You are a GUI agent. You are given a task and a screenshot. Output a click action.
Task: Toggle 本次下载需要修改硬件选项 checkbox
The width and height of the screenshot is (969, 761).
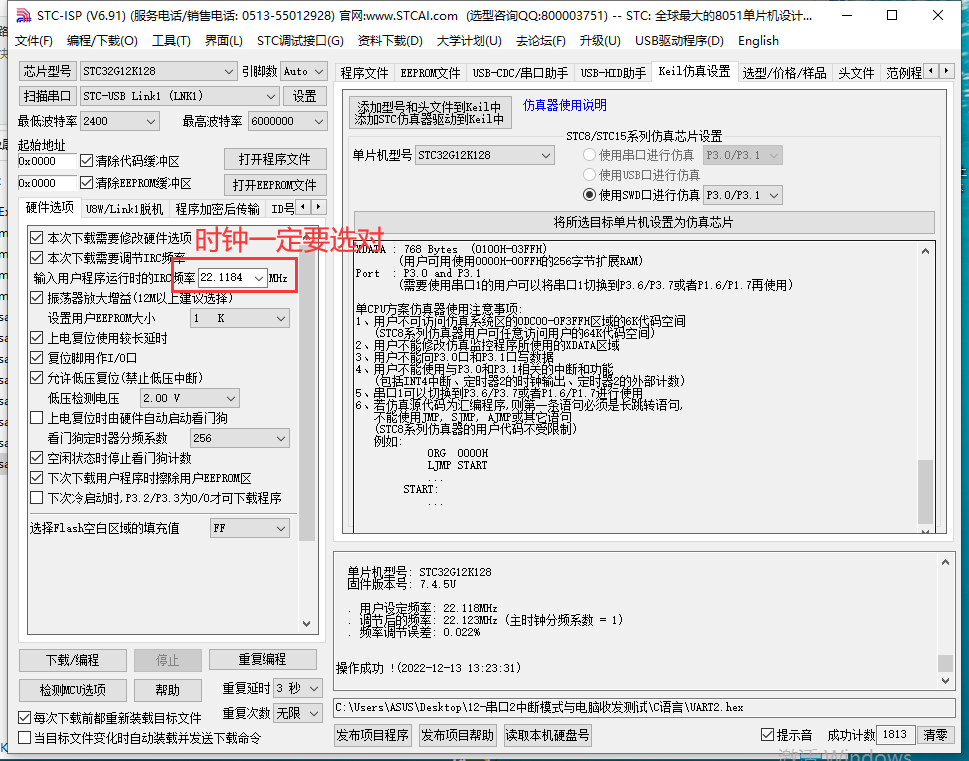(36, 238)
